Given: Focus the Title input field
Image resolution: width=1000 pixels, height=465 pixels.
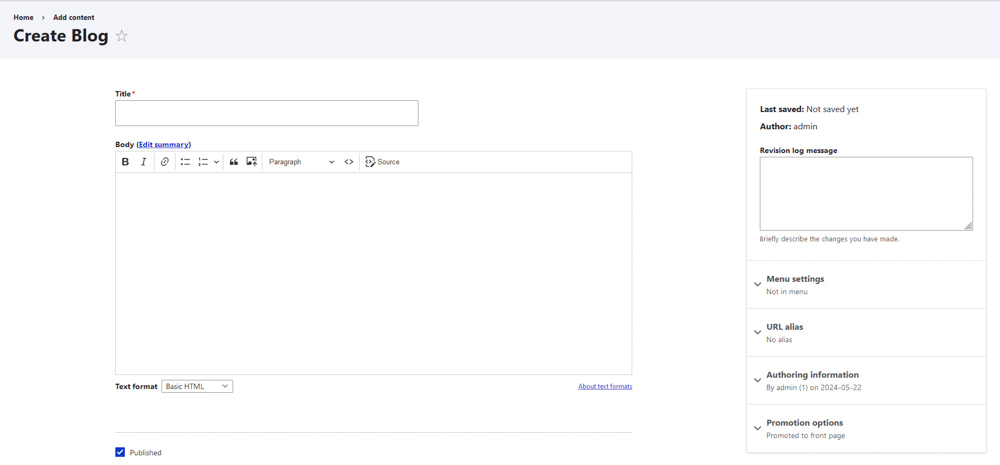Looking at the screenshot, I should [x=267, y=113].
